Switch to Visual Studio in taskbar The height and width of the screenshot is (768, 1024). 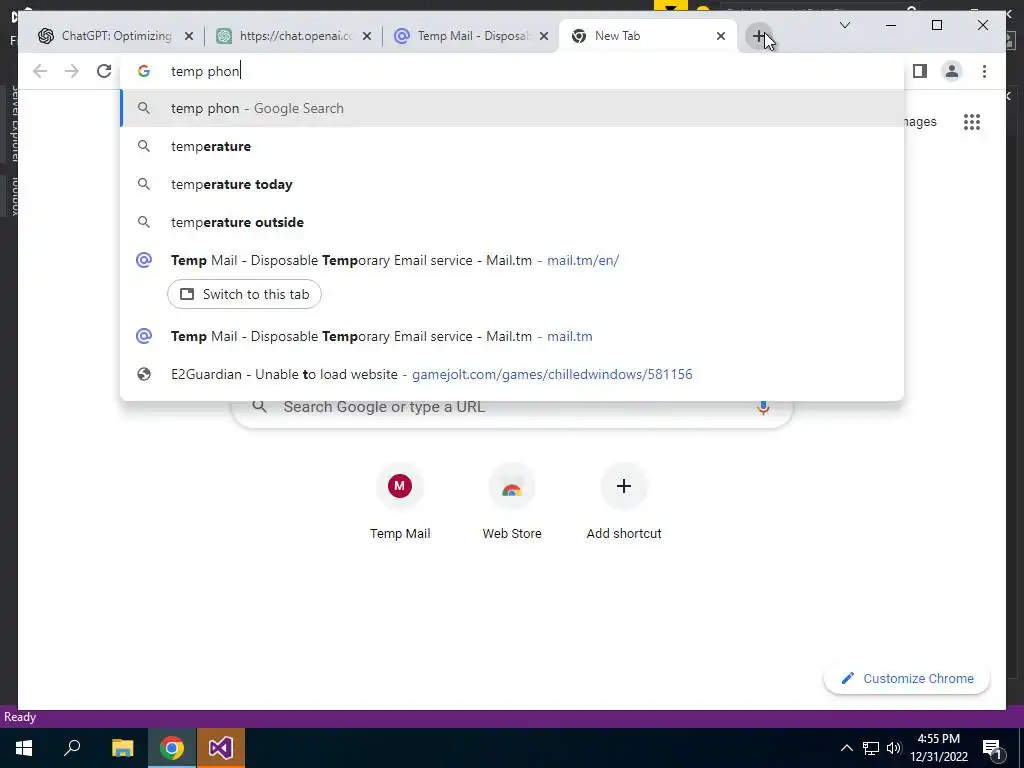(x=221, y=748)
